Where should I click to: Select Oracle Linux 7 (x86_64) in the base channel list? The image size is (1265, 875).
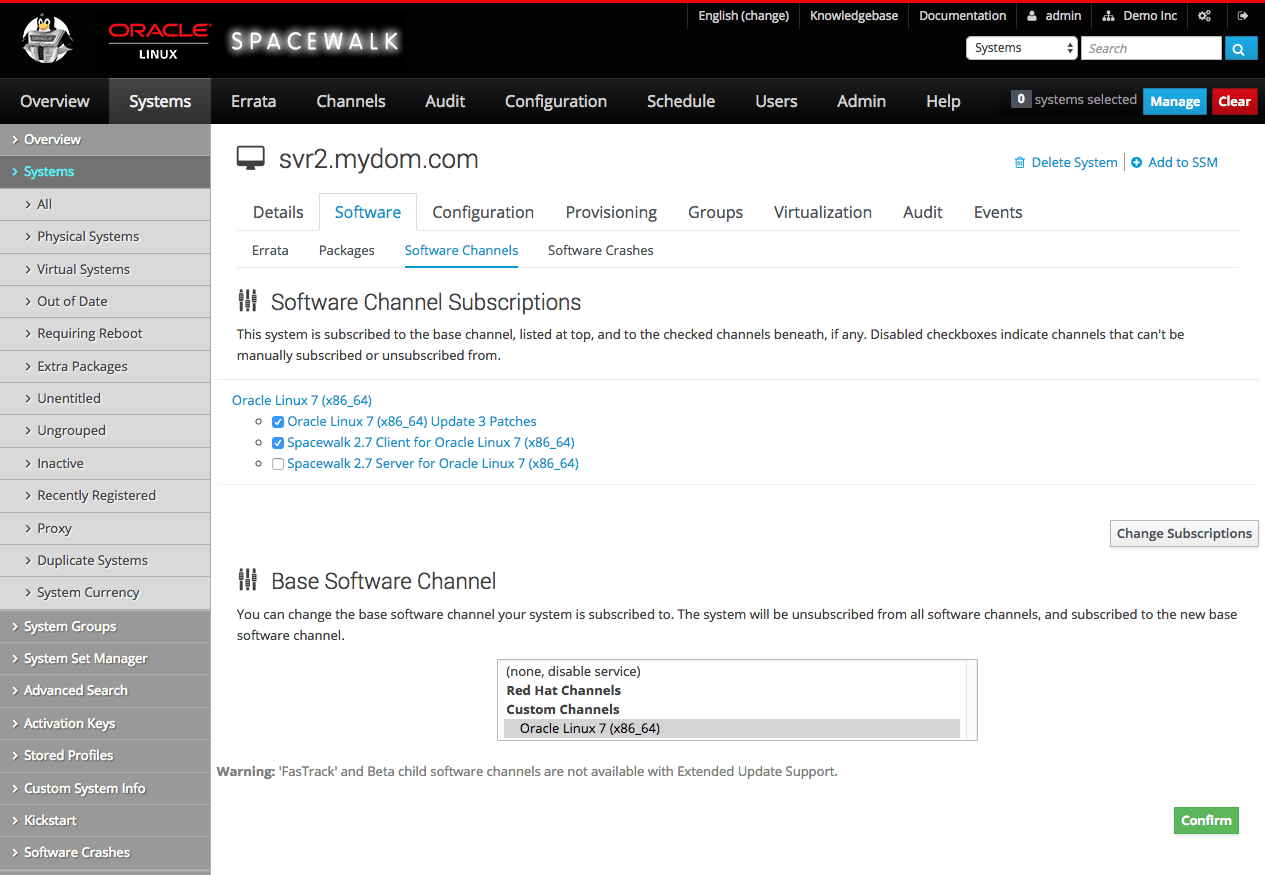click(732, 728)
